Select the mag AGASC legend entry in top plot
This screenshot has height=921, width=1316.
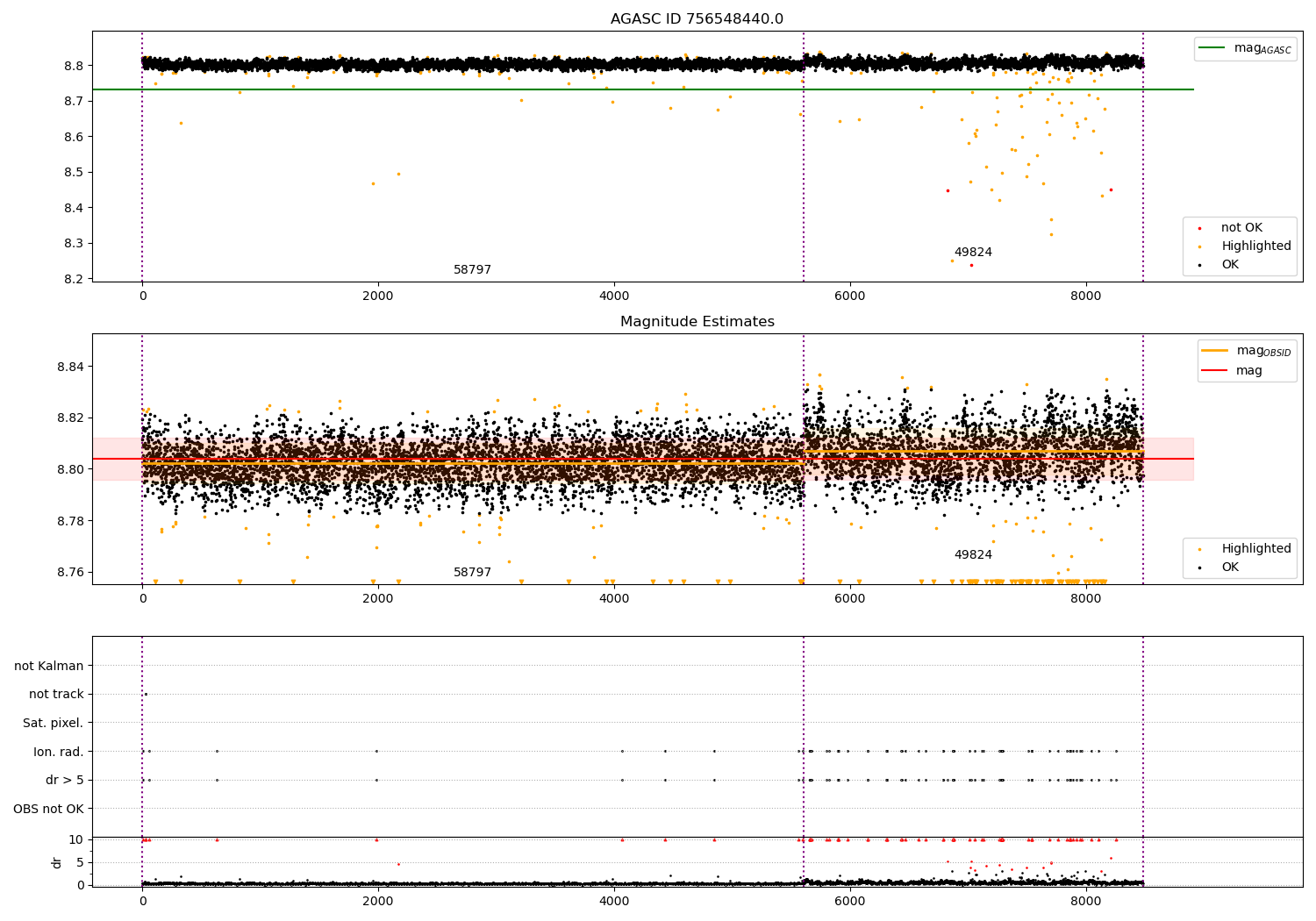[1245, 49]
